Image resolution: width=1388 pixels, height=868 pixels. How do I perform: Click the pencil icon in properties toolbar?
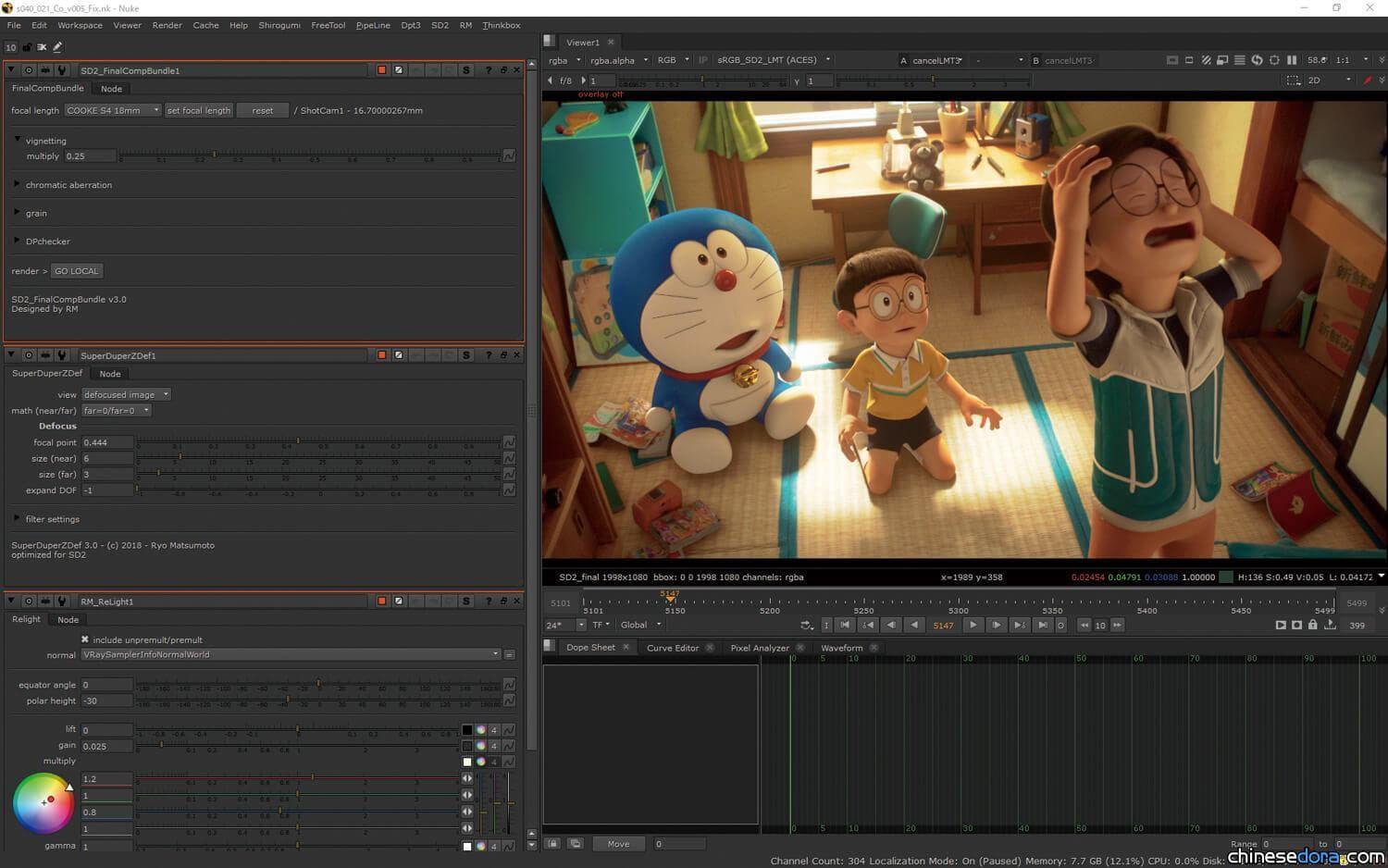click(57, 47)
